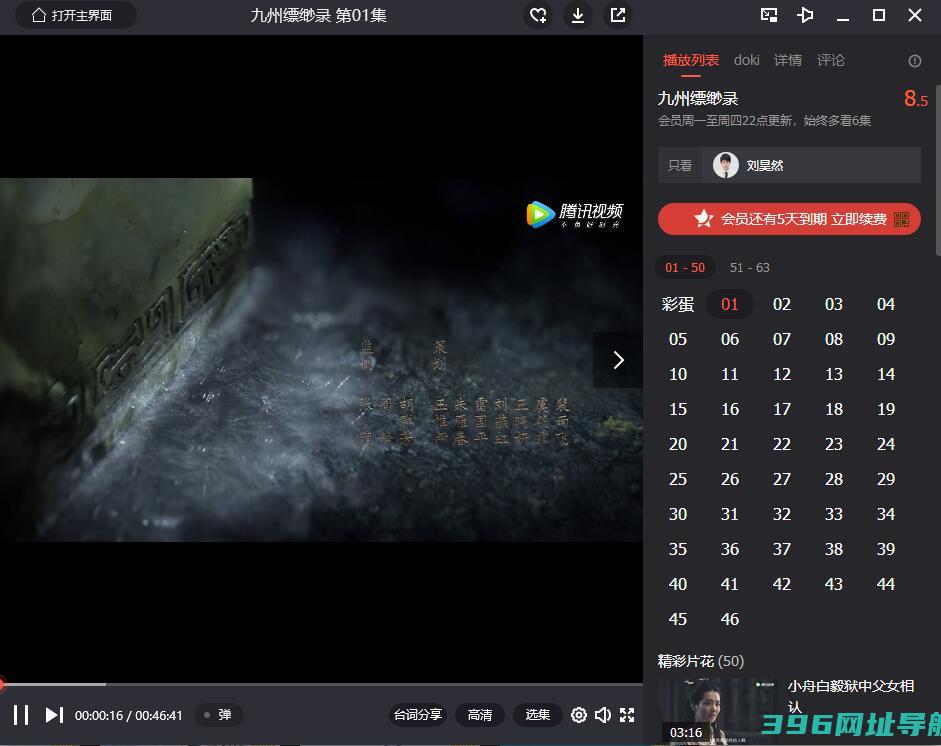
Task: Collapse side panel with arrow chevron
Action: tap(618, 360)
